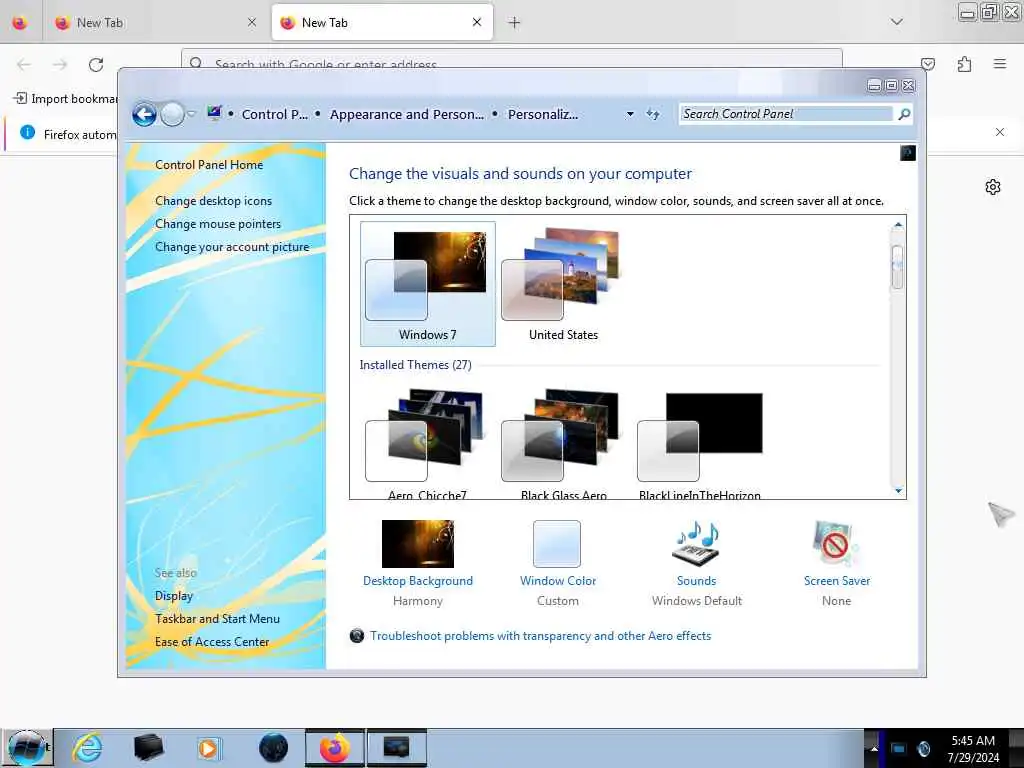
Task: Open the help icon at top right of Personalization
Action: pyautogui.click(x=908, y=153)
